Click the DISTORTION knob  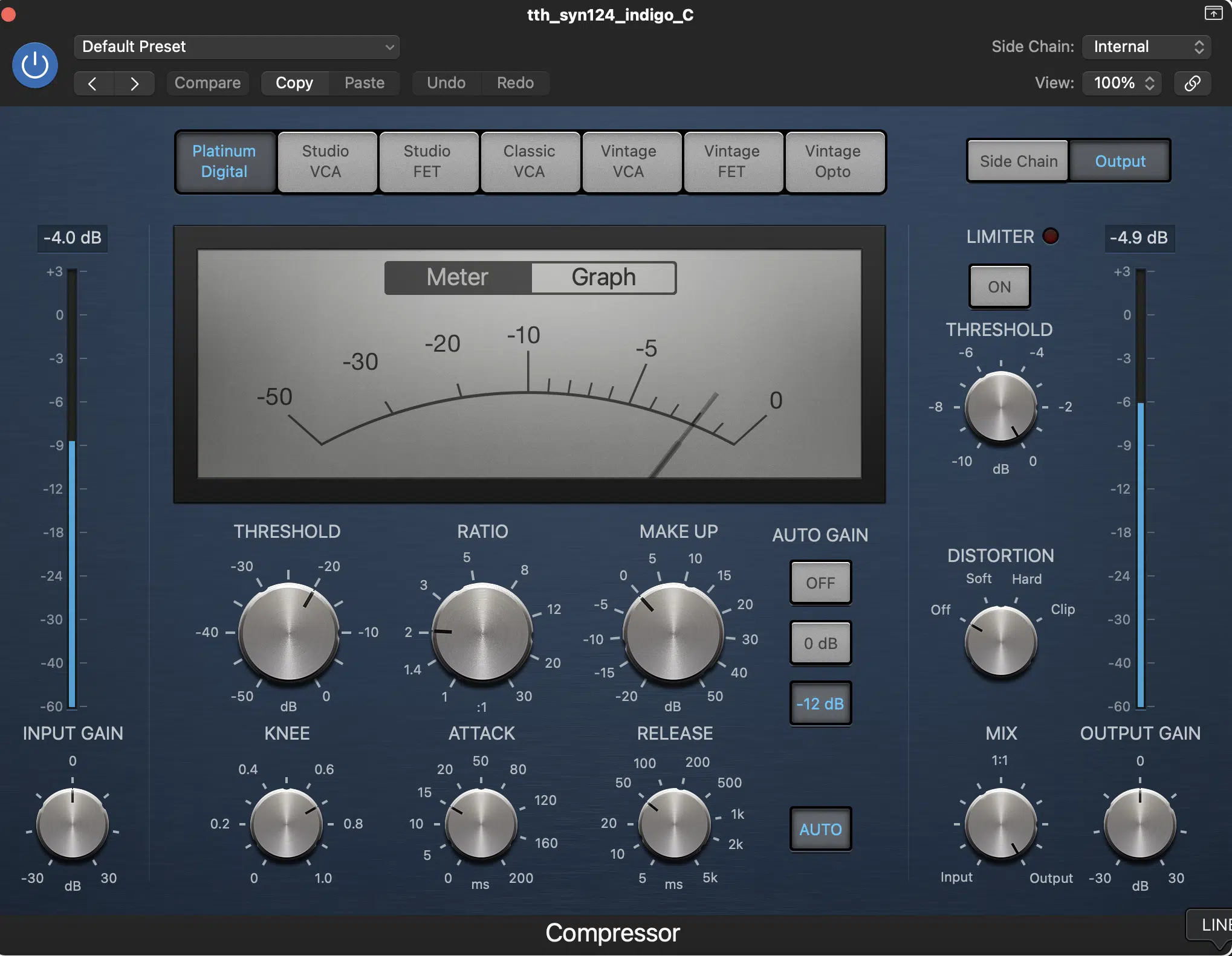click(x=1001, y=641)
